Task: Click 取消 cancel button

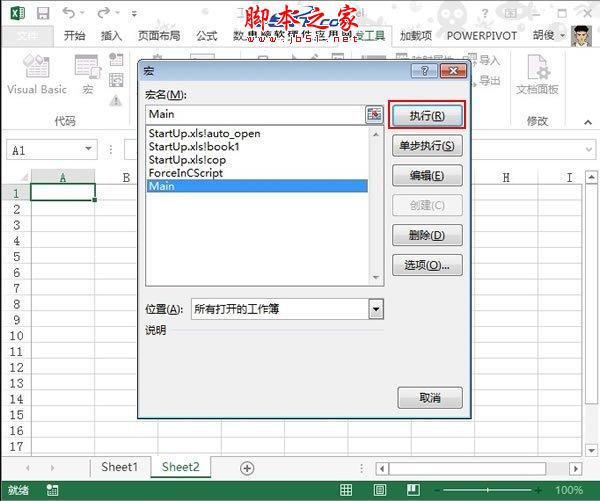Action: pos(430,398)
